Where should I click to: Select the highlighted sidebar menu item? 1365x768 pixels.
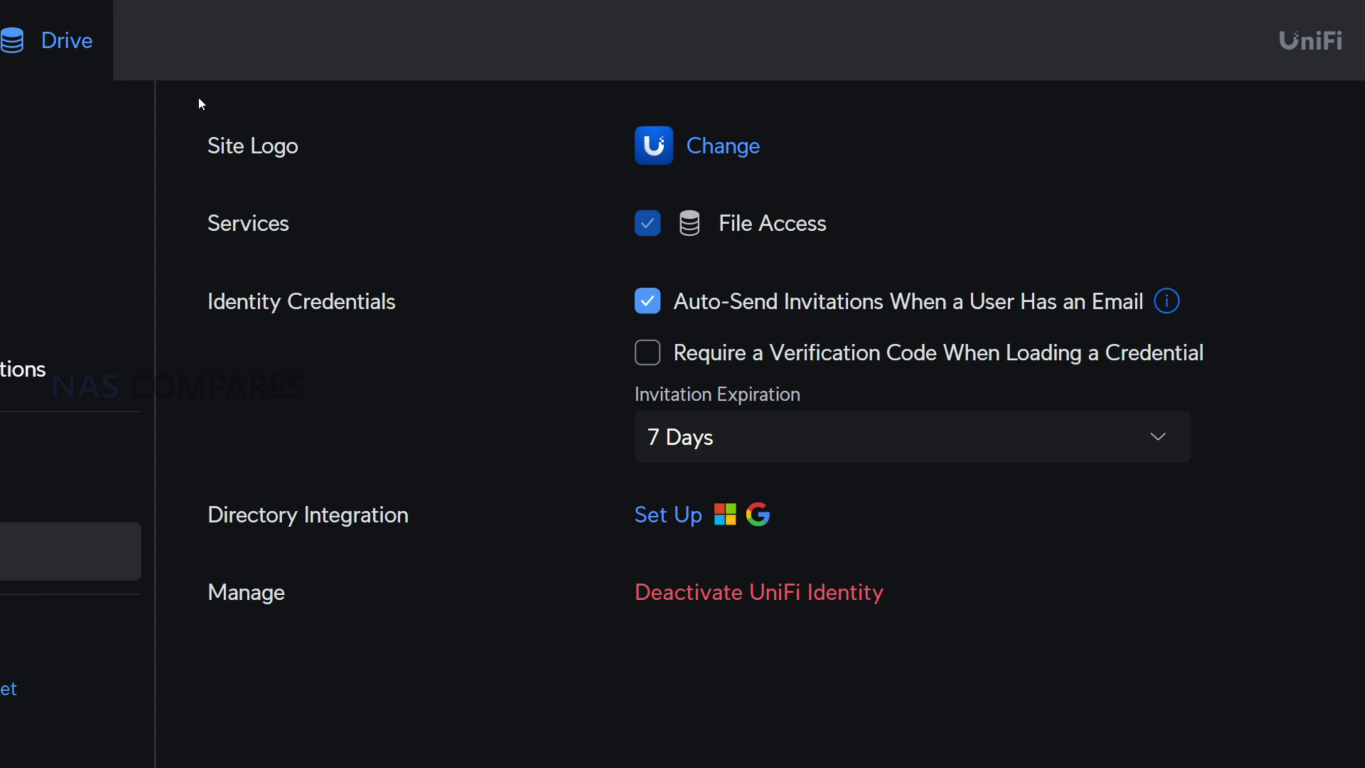coord(70,551)
